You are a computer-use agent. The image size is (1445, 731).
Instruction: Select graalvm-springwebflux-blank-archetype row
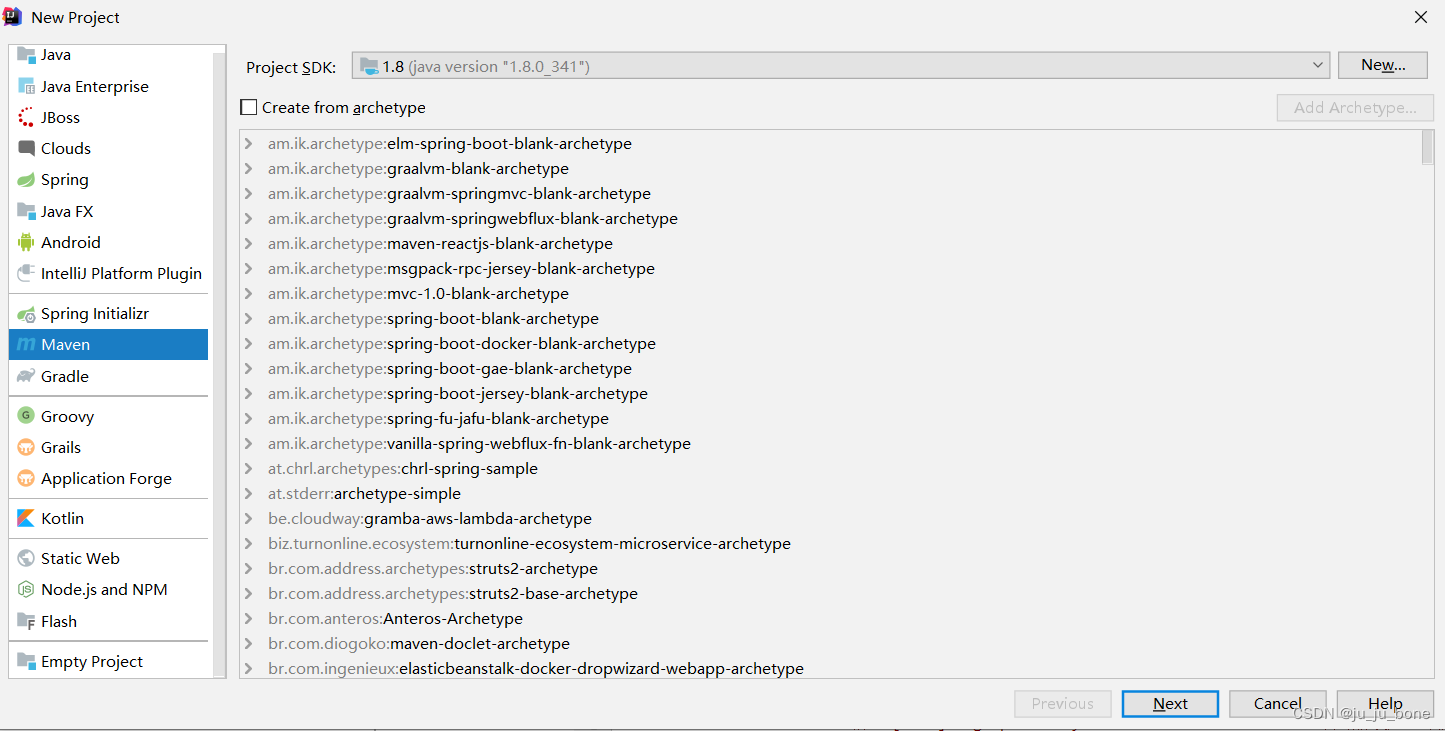[829, 218]
